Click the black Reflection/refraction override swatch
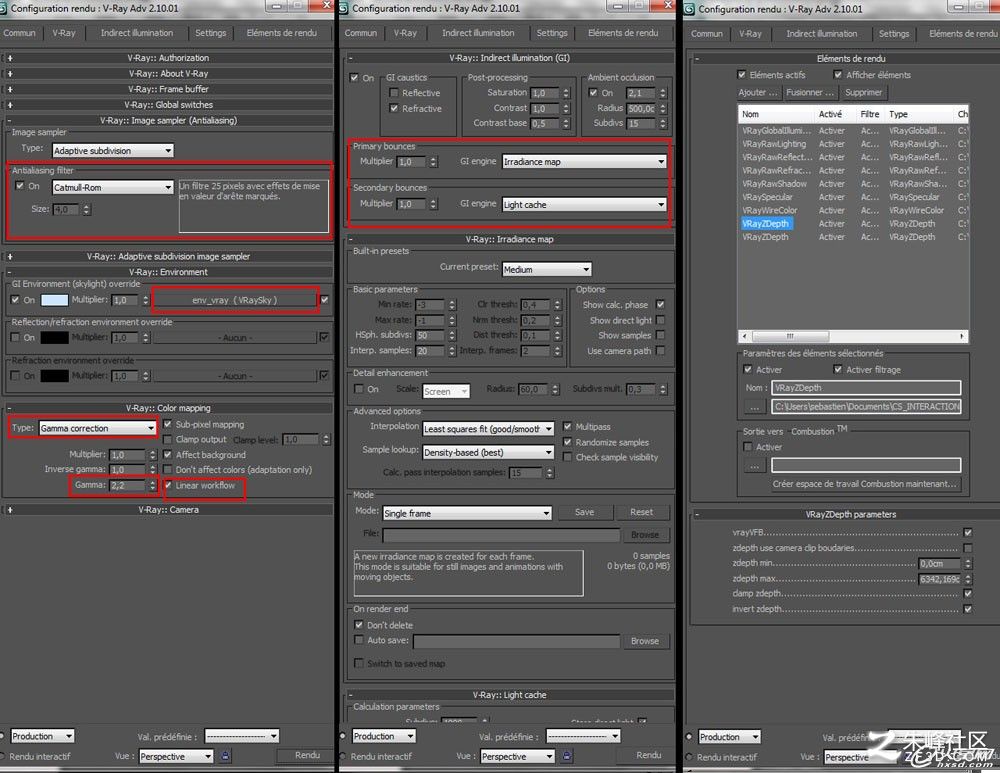Image resolution: width=1000 pixels, height=773 pixels. (x=54, y=337)
